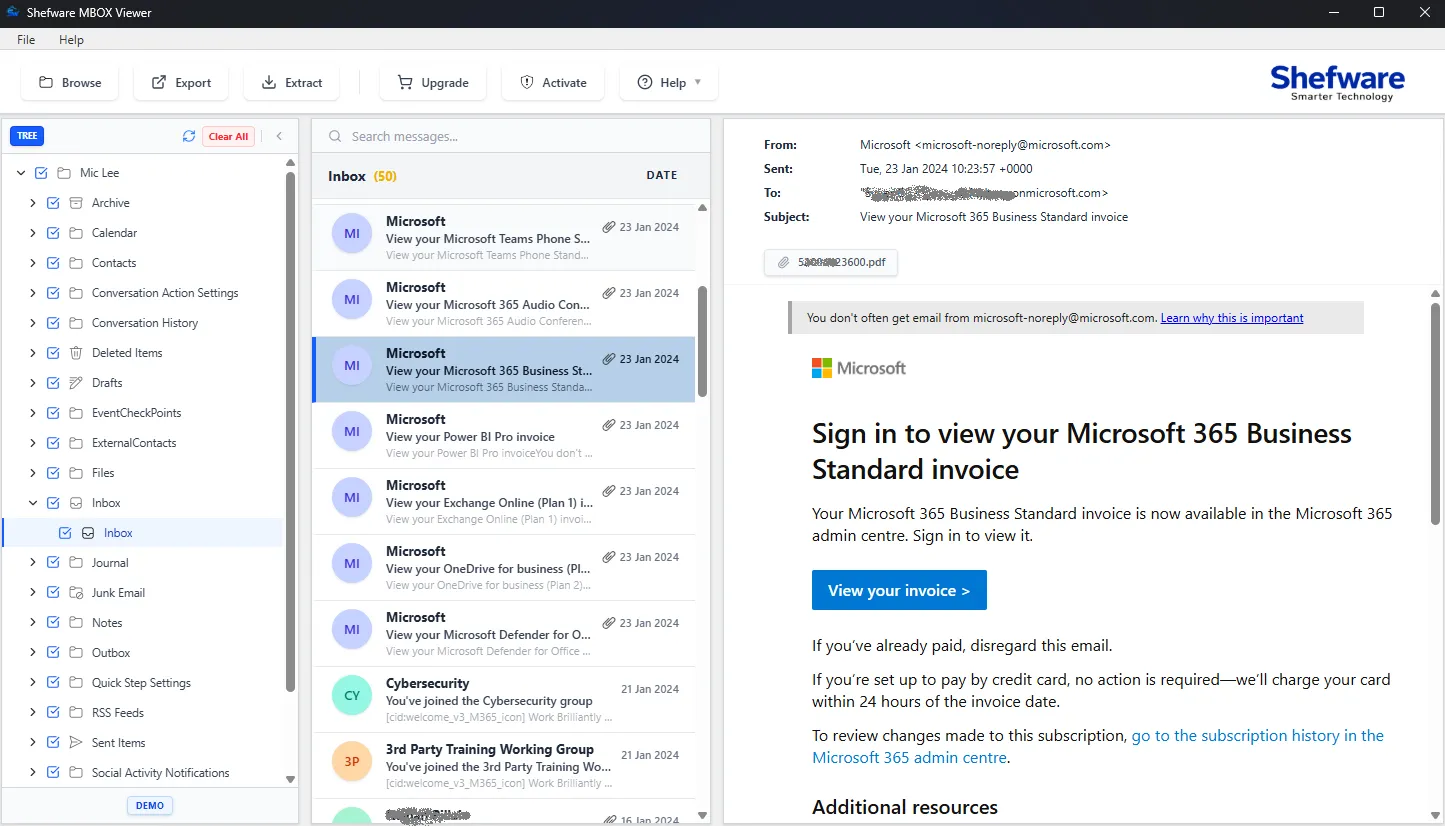1445x826 pixels.
Task: Click paperclip icon on Exchange Online email
Action: tap(609, 491)
